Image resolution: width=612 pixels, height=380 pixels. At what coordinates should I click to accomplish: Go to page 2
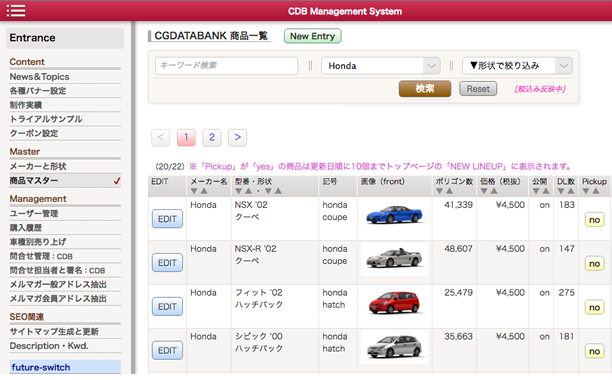click(212, 137)
